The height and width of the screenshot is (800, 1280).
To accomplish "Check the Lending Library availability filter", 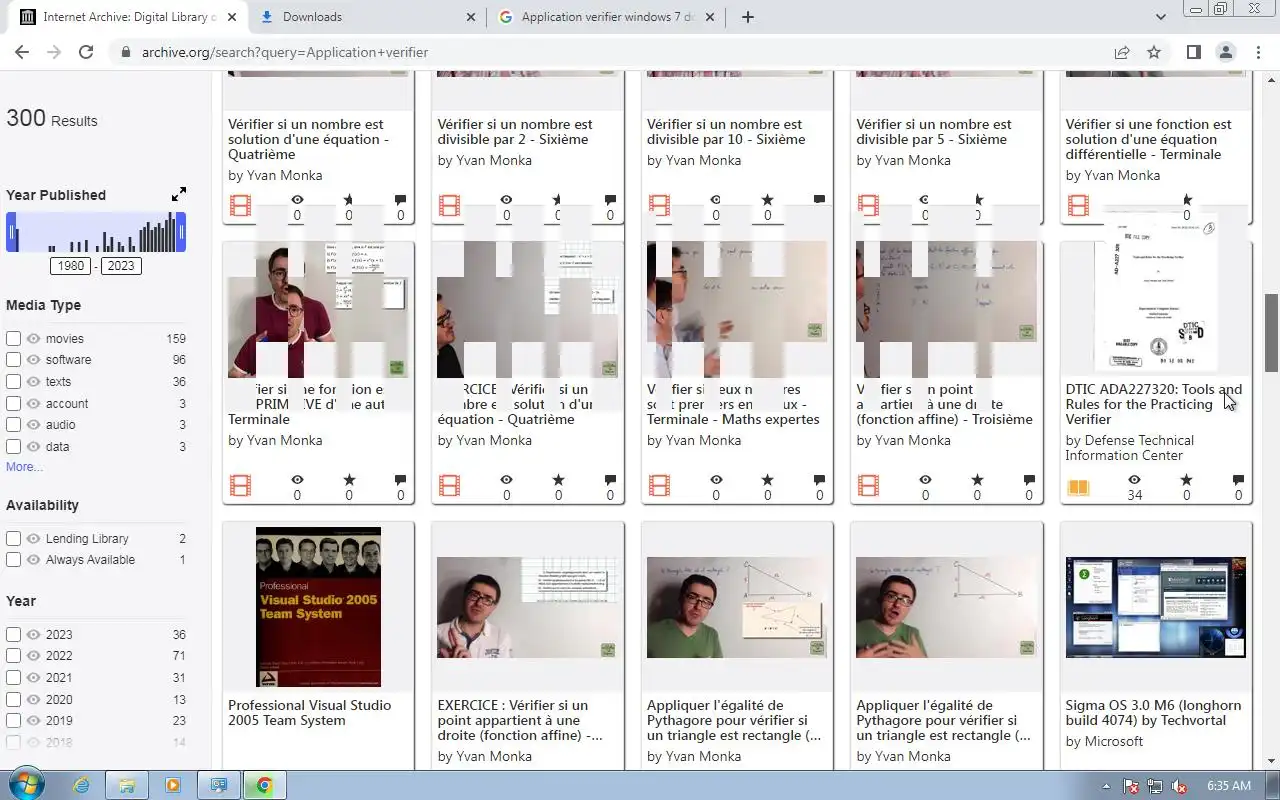I will point(13,539).
